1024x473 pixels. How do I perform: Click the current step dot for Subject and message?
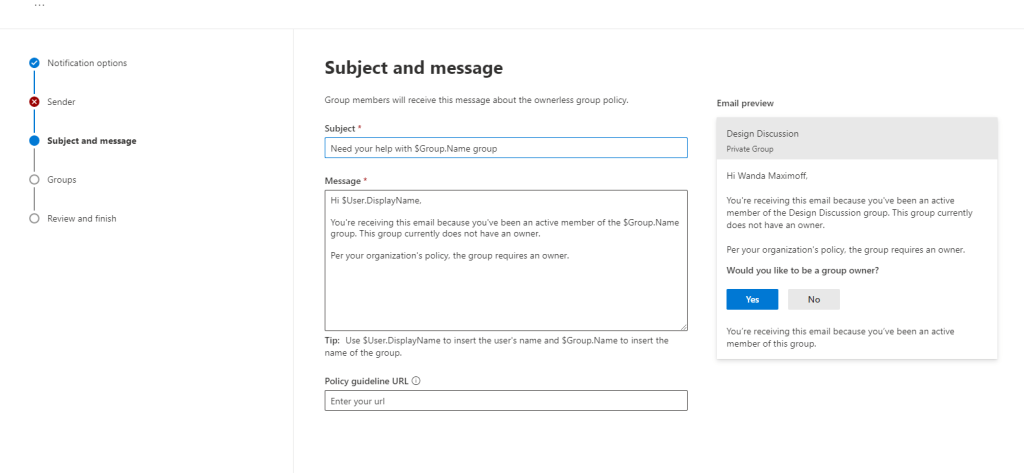pos(35,141)
